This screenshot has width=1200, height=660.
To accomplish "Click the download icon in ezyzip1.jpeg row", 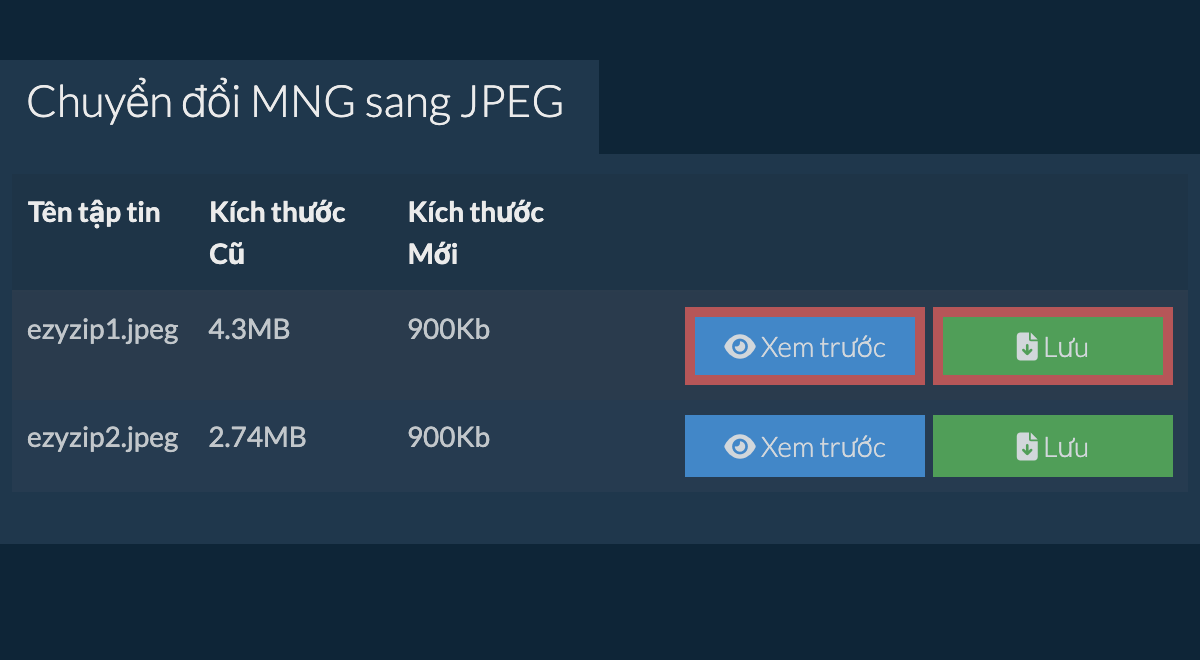I will pyautogui.click(x=1027, y=348).
